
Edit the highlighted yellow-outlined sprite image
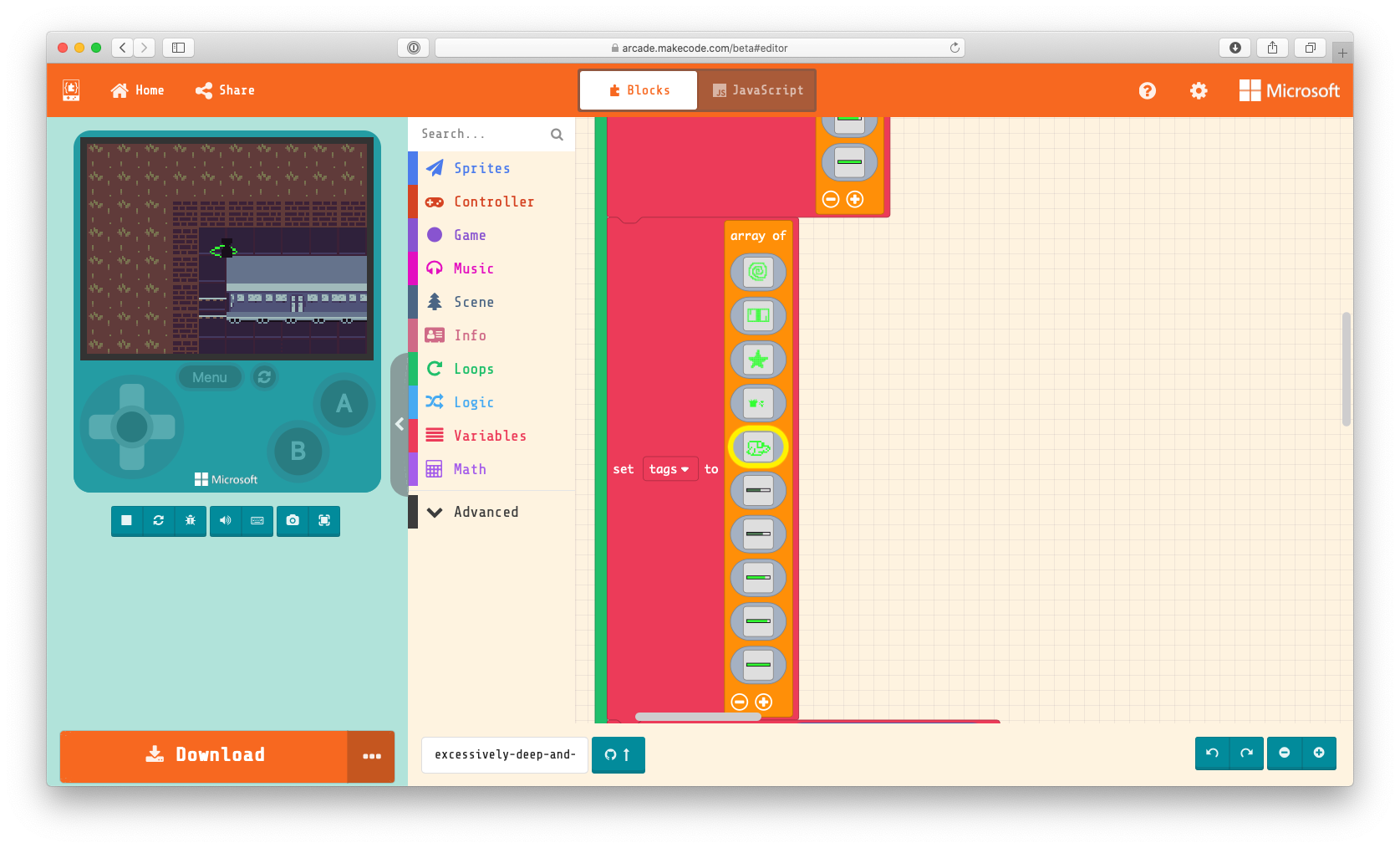click(758, 447)
